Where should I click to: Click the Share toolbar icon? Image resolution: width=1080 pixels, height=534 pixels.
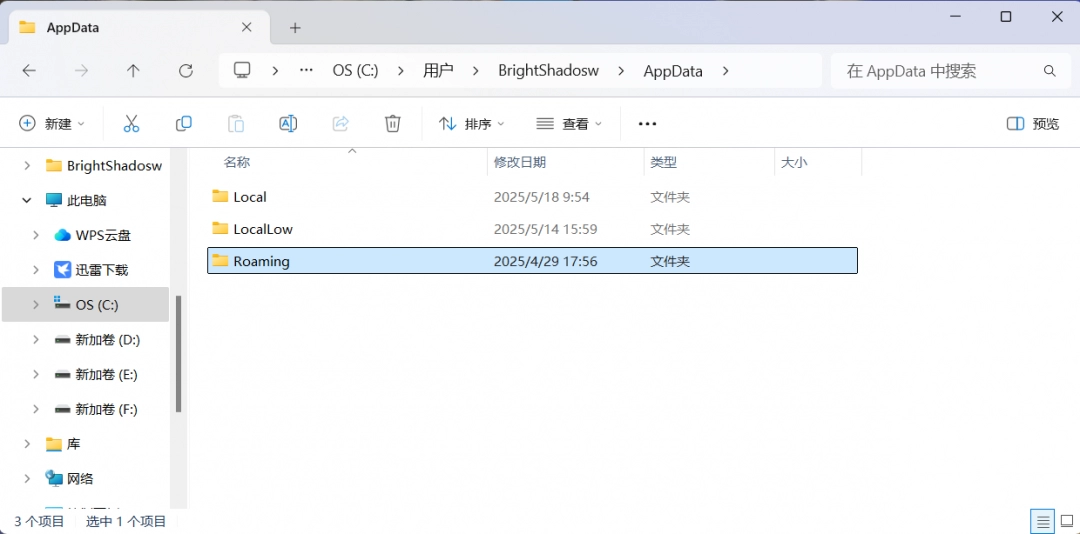tap(340, 123)
